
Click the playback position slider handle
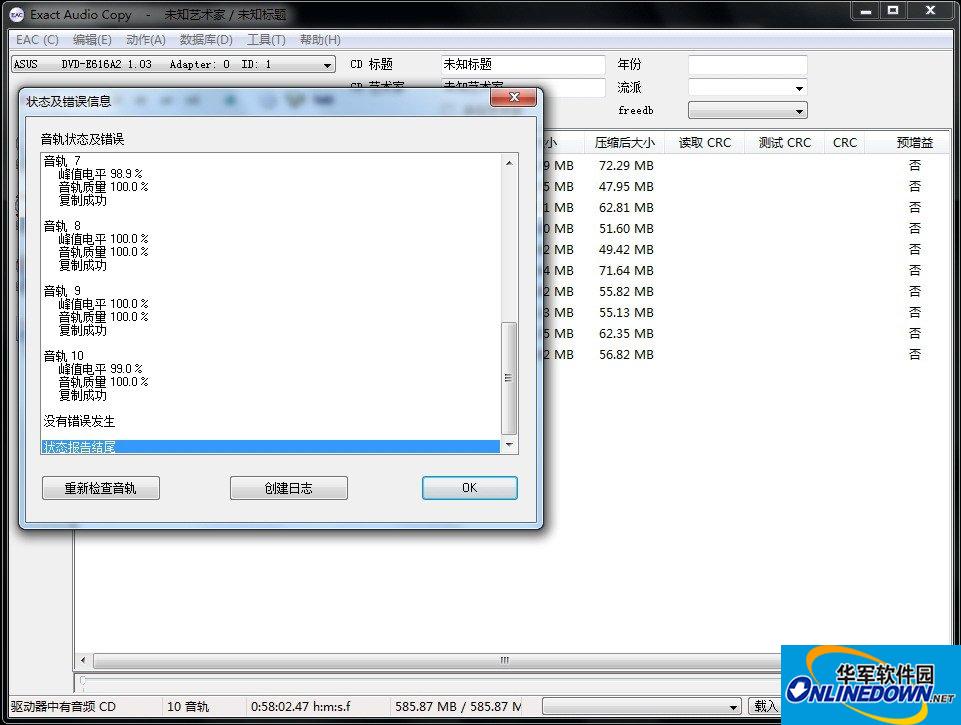click(x=82, y=680)
